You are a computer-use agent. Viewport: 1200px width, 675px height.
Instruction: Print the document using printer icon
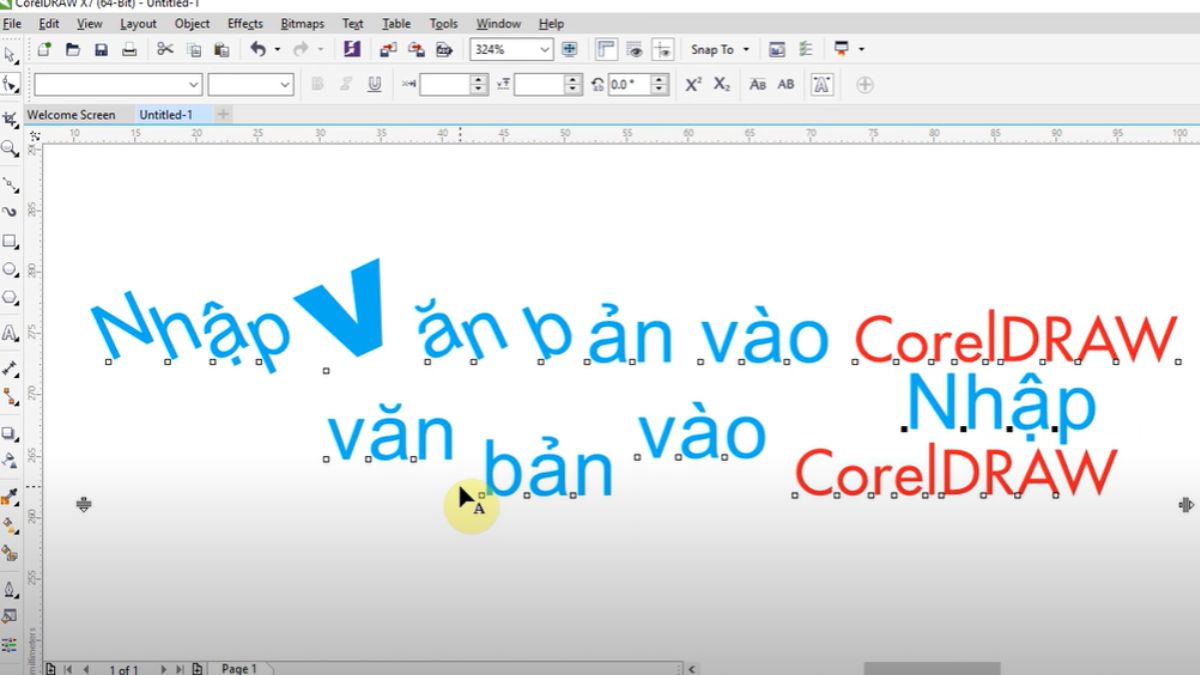[129, 49]
